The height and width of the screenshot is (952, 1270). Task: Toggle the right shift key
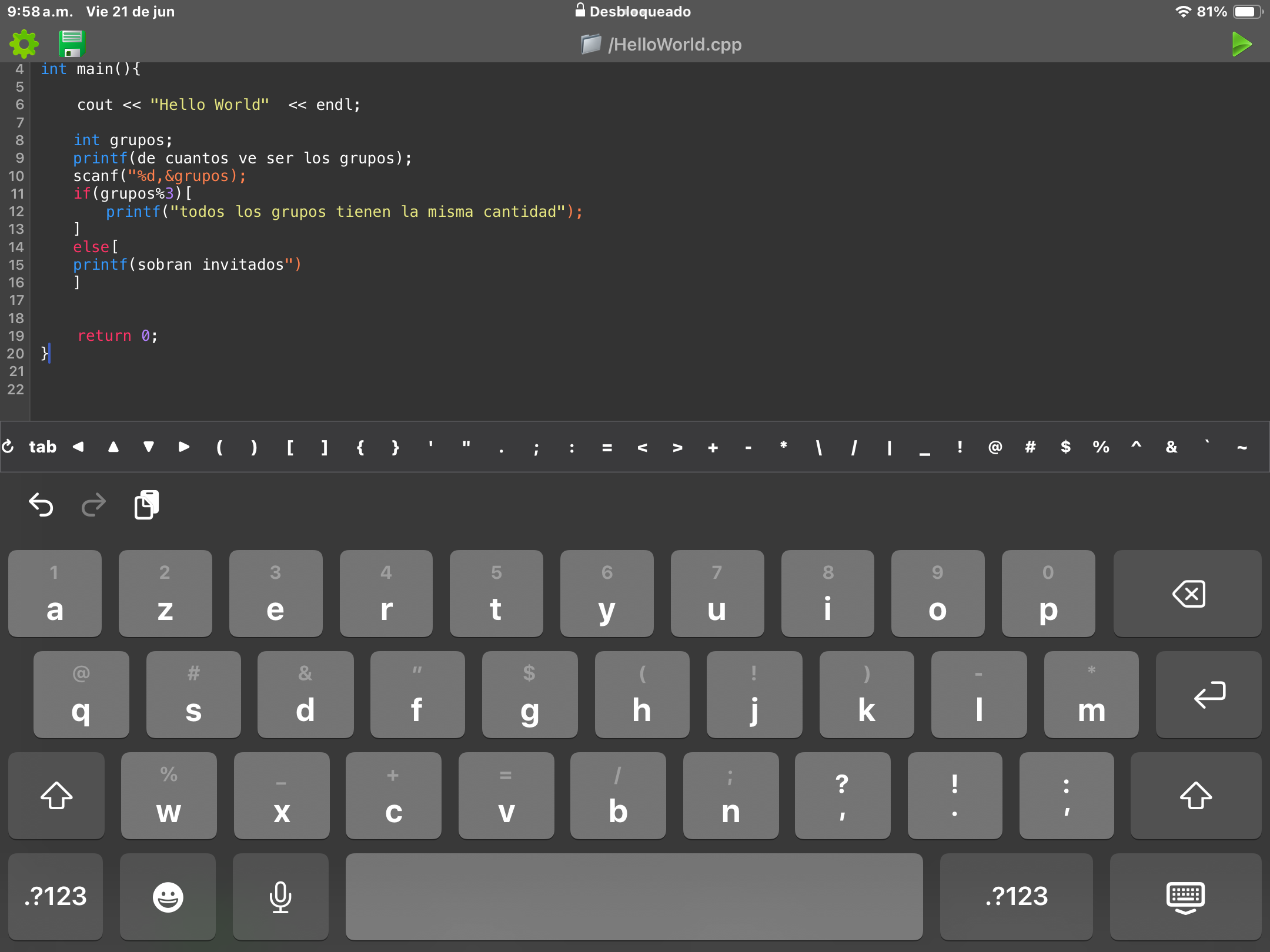click(1195, 796)
